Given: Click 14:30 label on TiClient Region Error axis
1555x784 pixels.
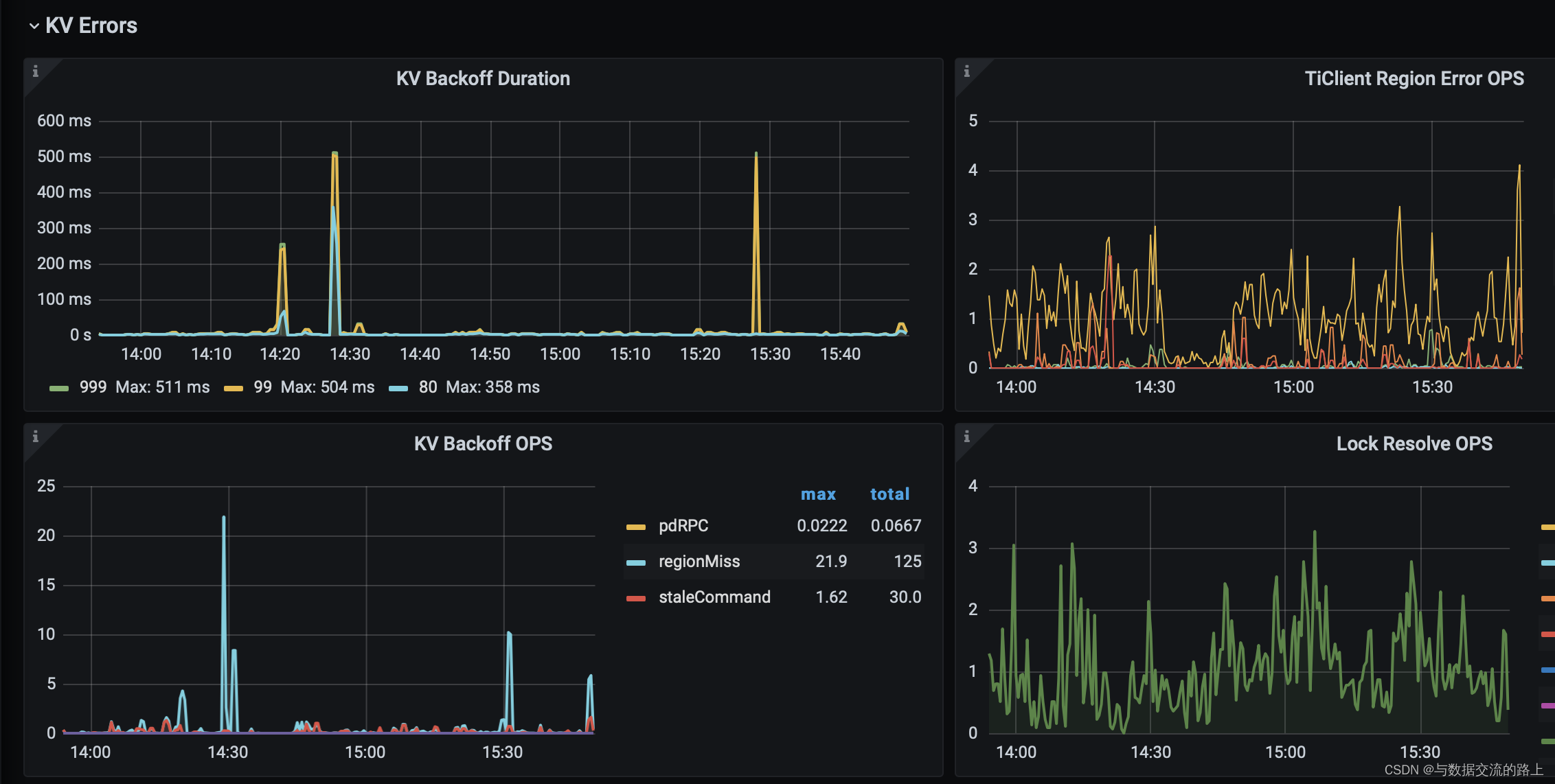Looking at the screenshot, I should pos(1155,387).
